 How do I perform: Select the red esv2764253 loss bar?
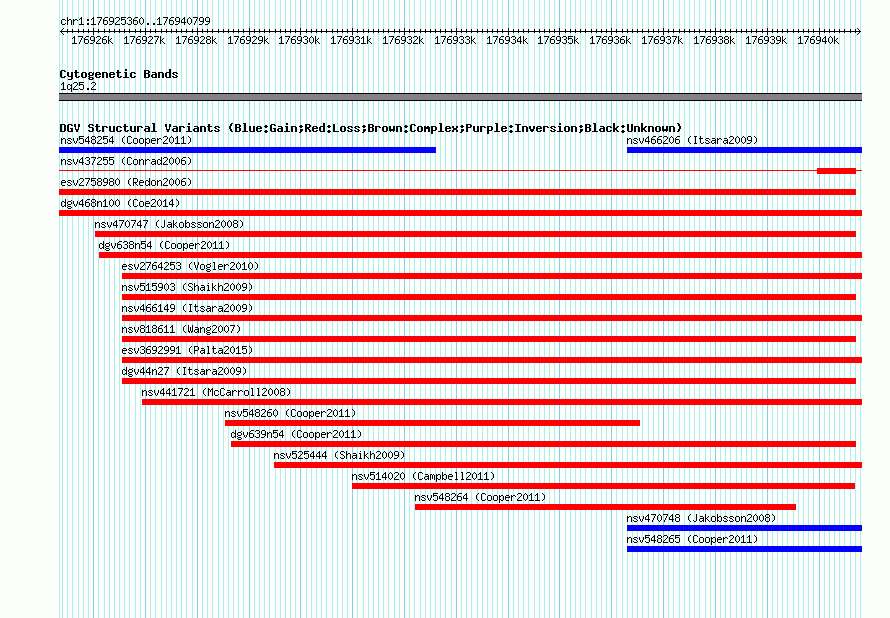[492, 276]
